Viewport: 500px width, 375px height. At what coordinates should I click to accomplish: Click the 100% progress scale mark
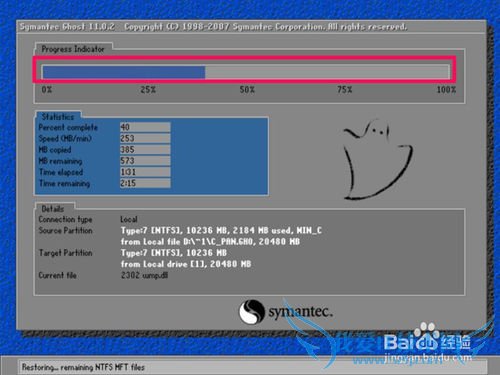click(446, 90)
